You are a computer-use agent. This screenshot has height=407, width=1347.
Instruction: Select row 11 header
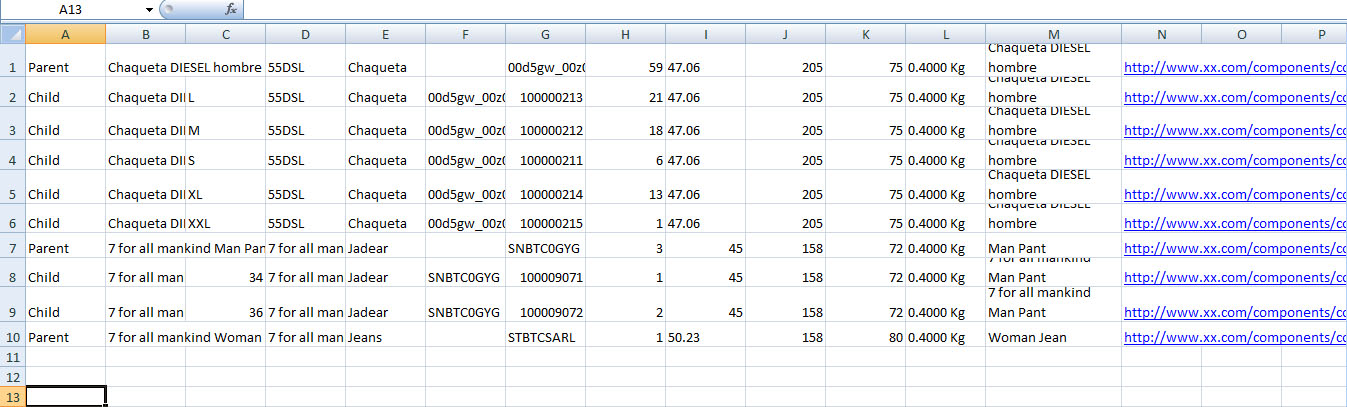(12, 357)
